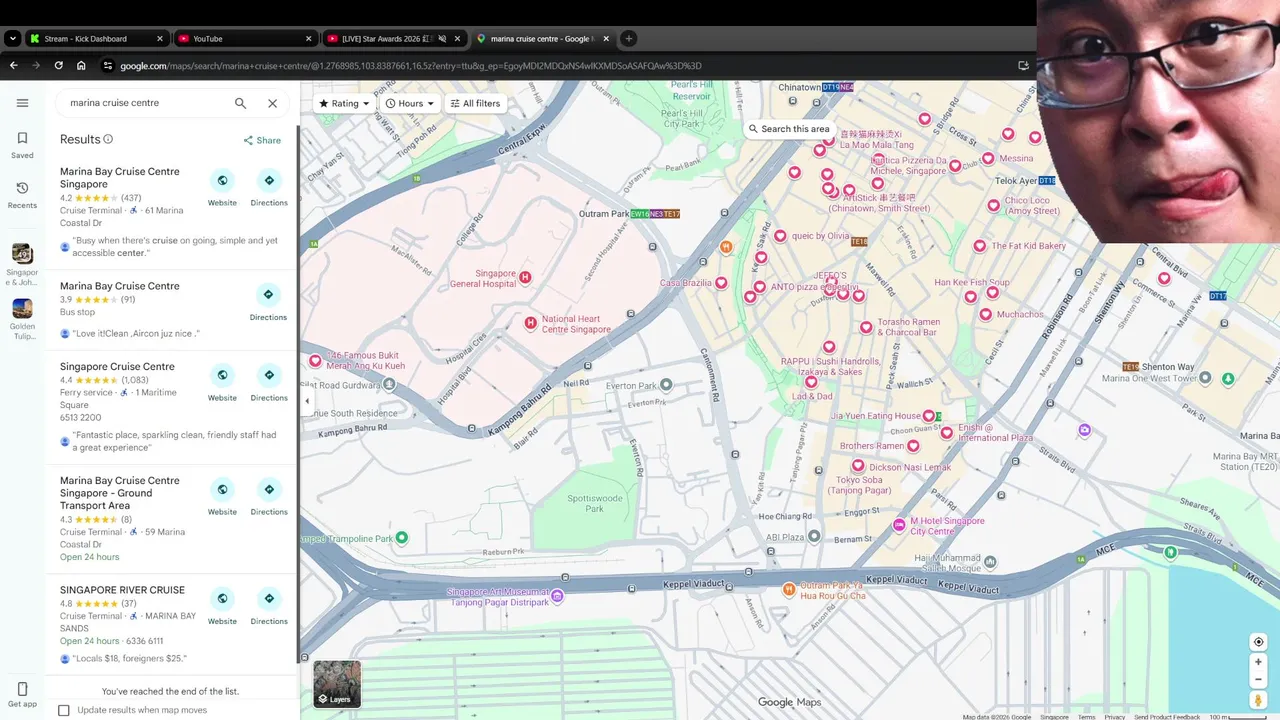1280x720 pixels.
Task: Show your location on map
Action: tap(1258, 642)
